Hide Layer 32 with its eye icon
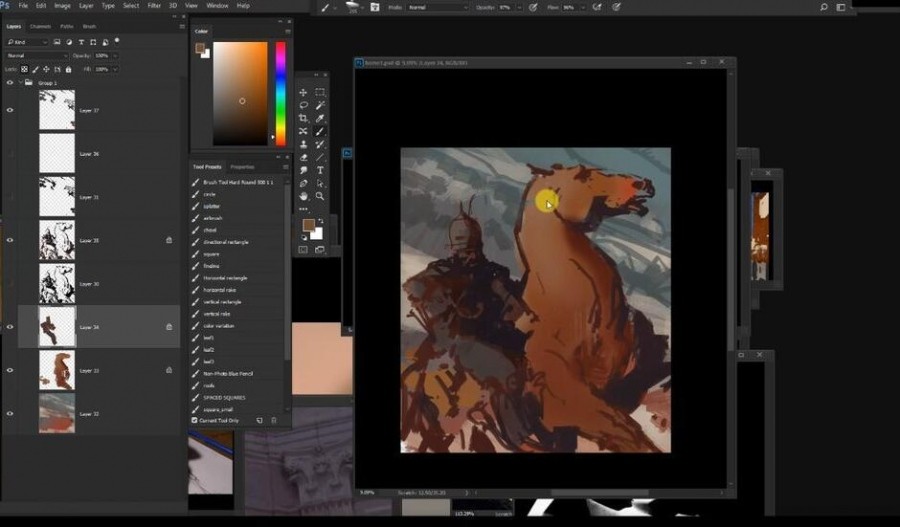This screenshot has height=527, width=900. [x=10, y=414]
